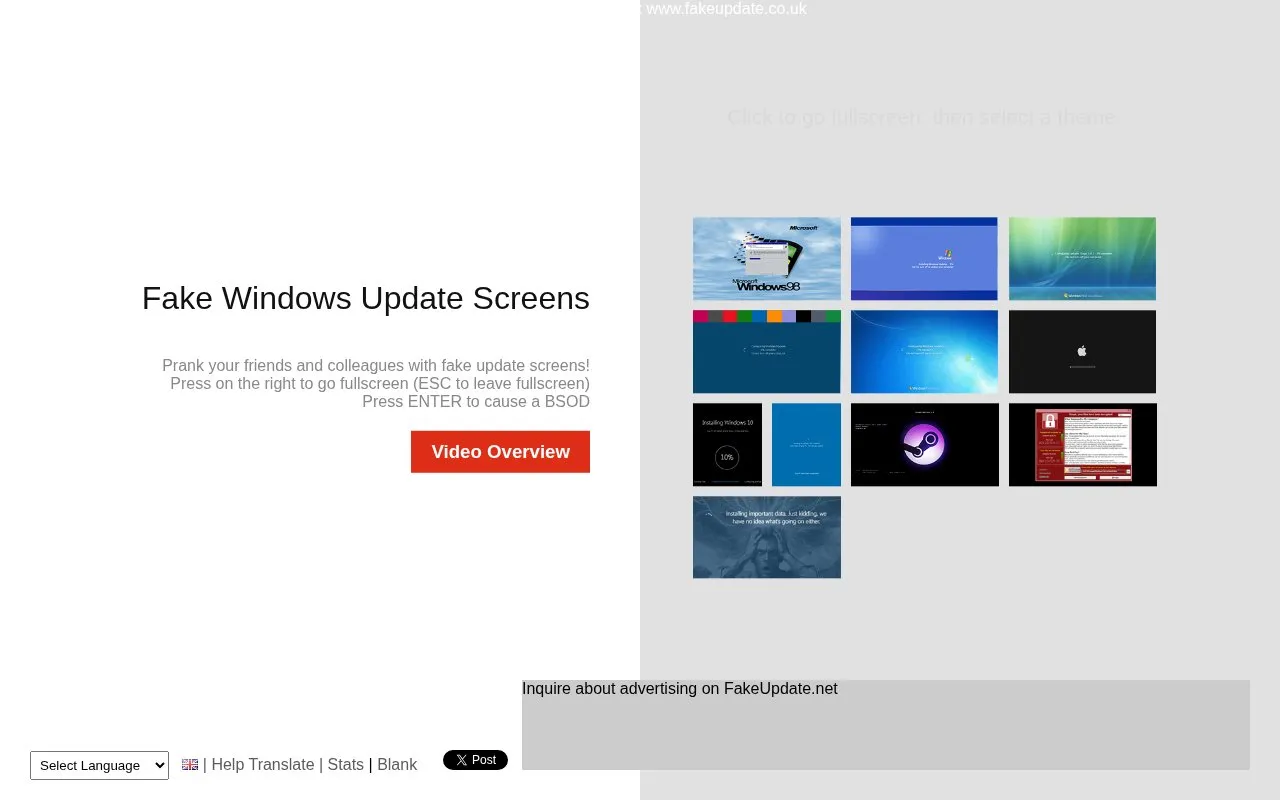Click 'Press on the right to go fullscreen' line

coord(380,383)
